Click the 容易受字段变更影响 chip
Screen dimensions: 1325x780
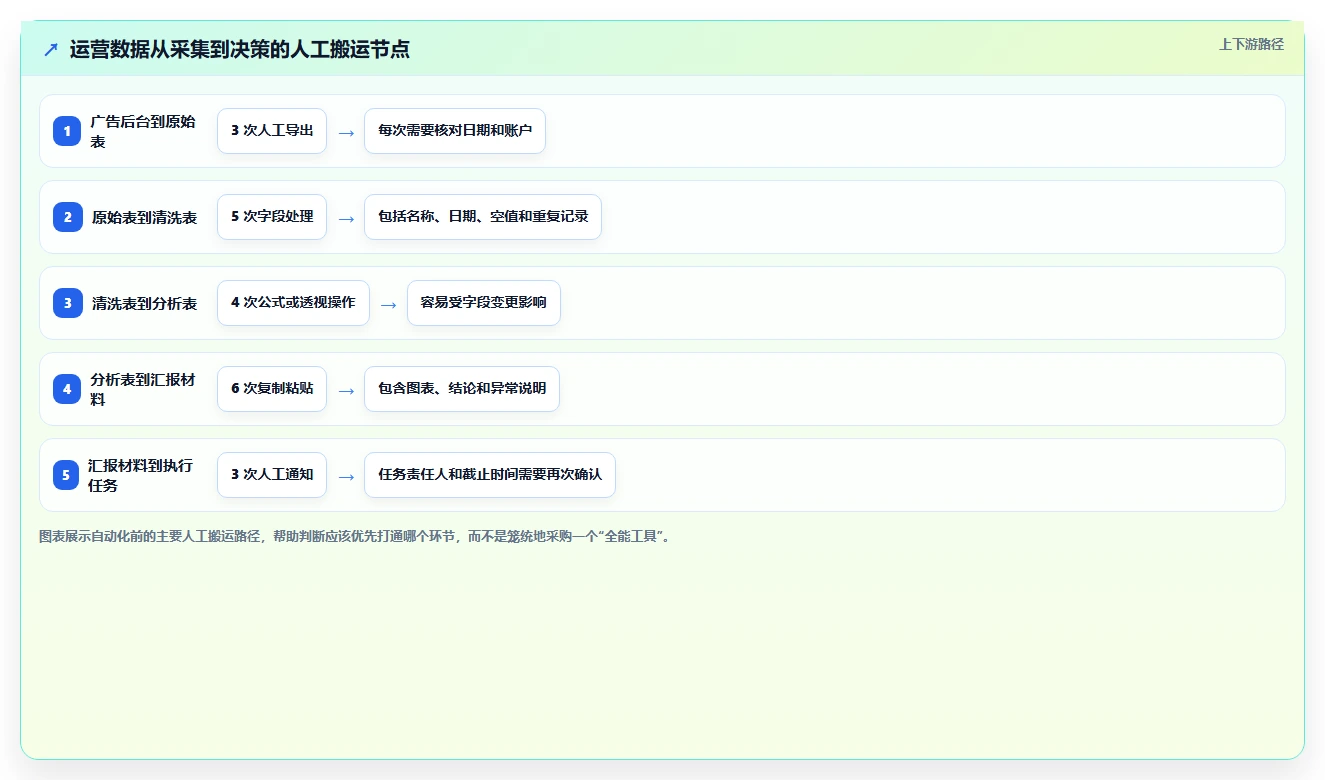point(484,303)
